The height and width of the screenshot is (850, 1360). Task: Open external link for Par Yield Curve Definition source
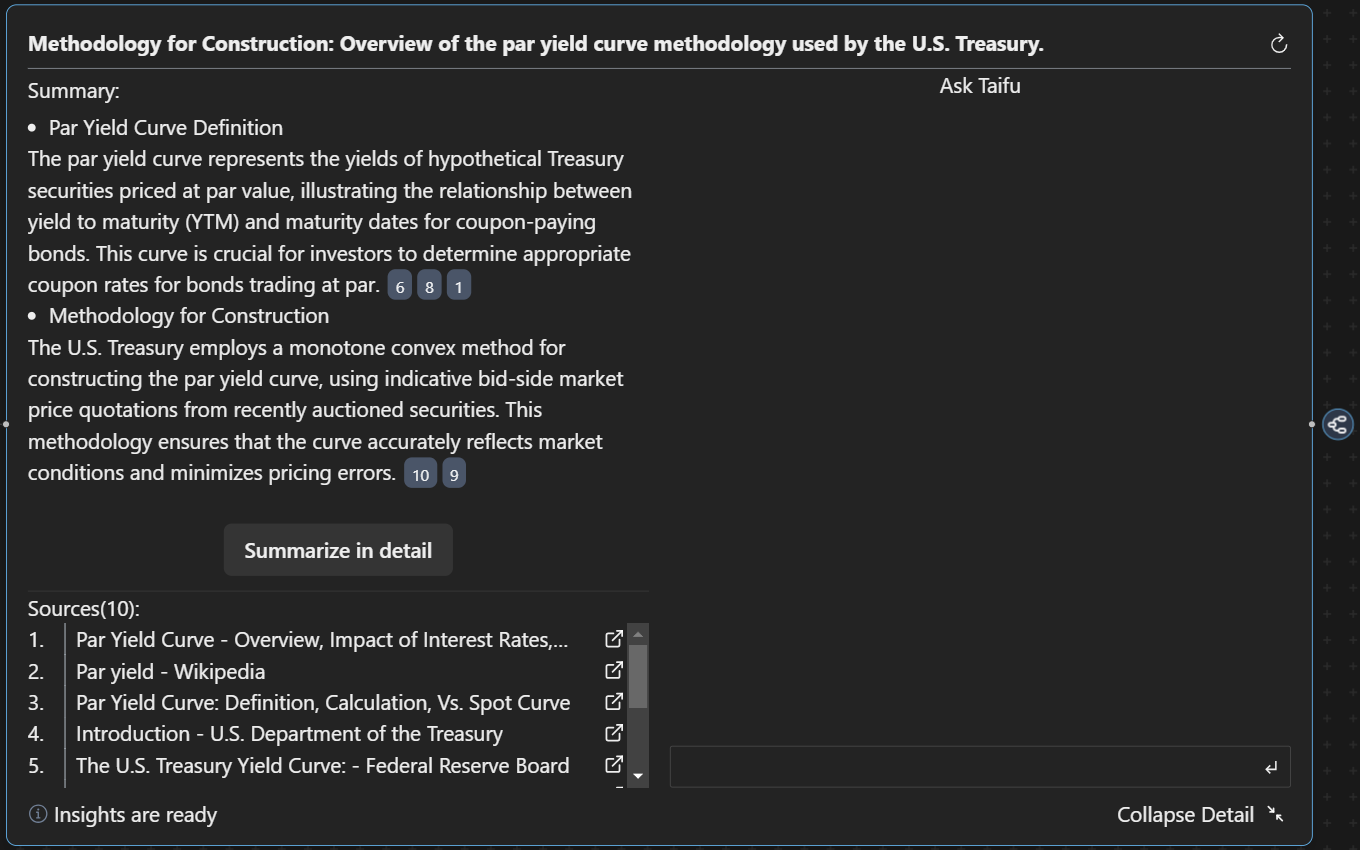tap(614, 702)
